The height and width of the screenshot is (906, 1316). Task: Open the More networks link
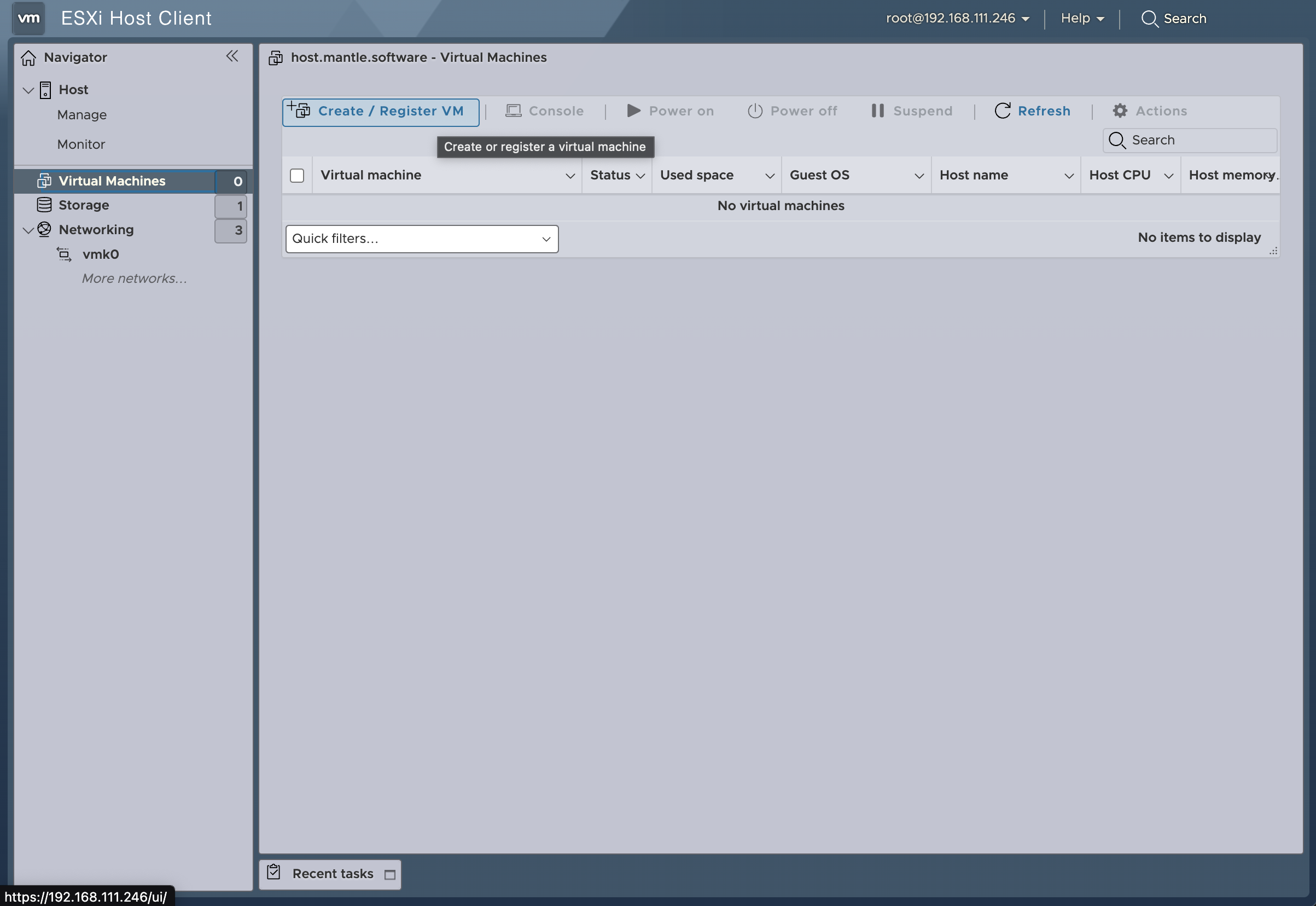pos(134,278)
